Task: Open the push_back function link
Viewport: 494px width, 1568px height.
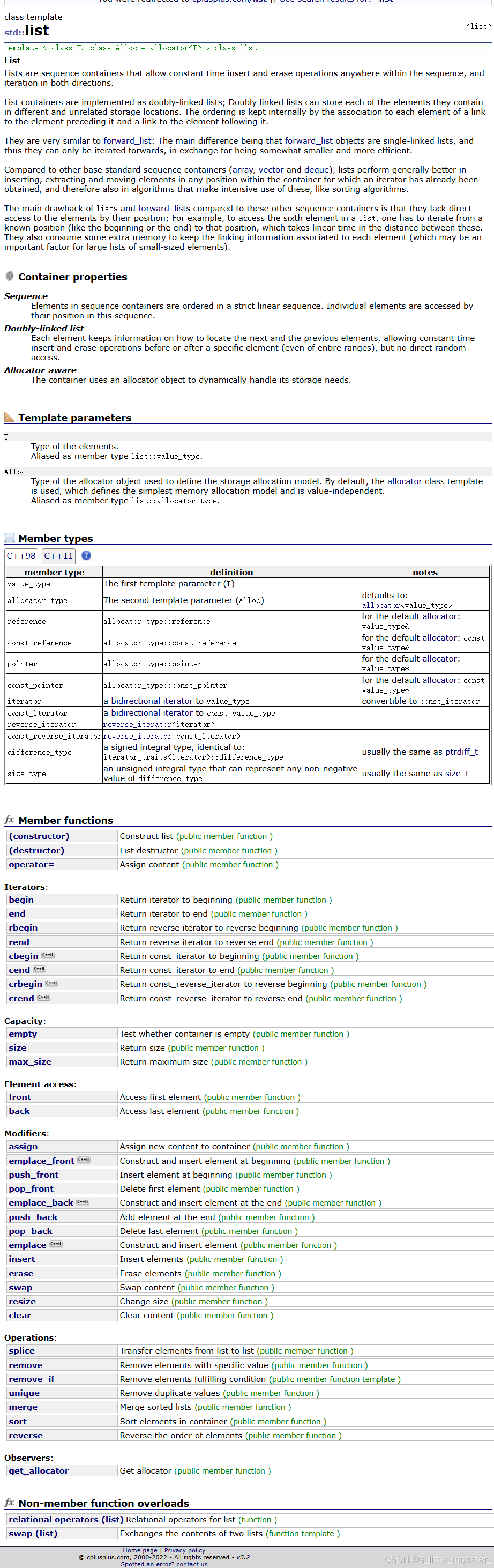Action: coord(33,1217)
